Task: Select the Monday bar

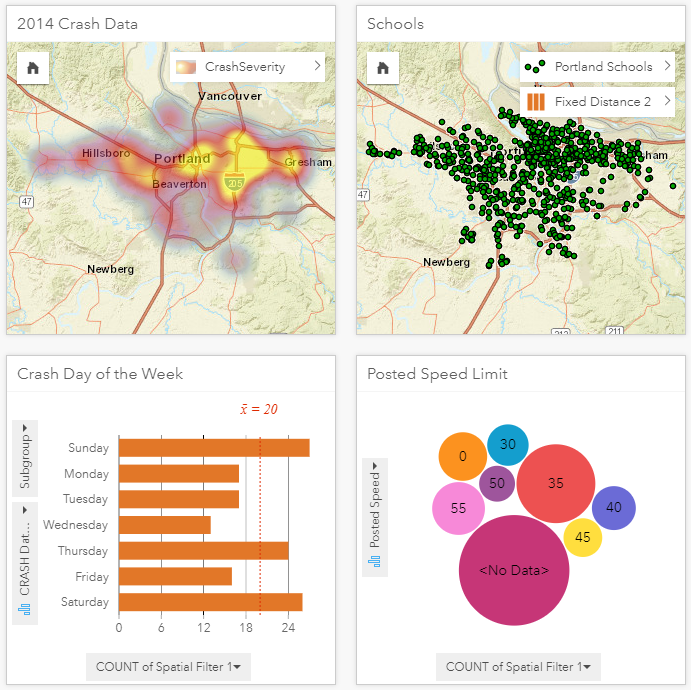Action: click(x=179, y=474)
